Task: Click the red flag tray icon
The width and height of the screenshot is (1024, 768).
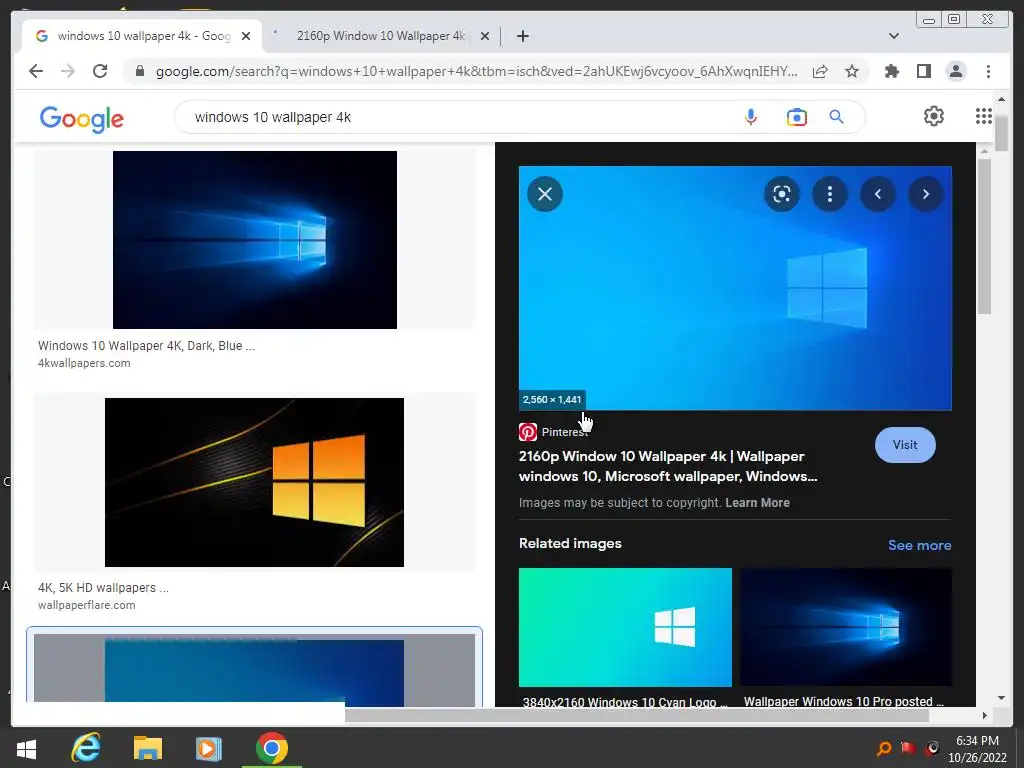Action: tap(908, 748)
